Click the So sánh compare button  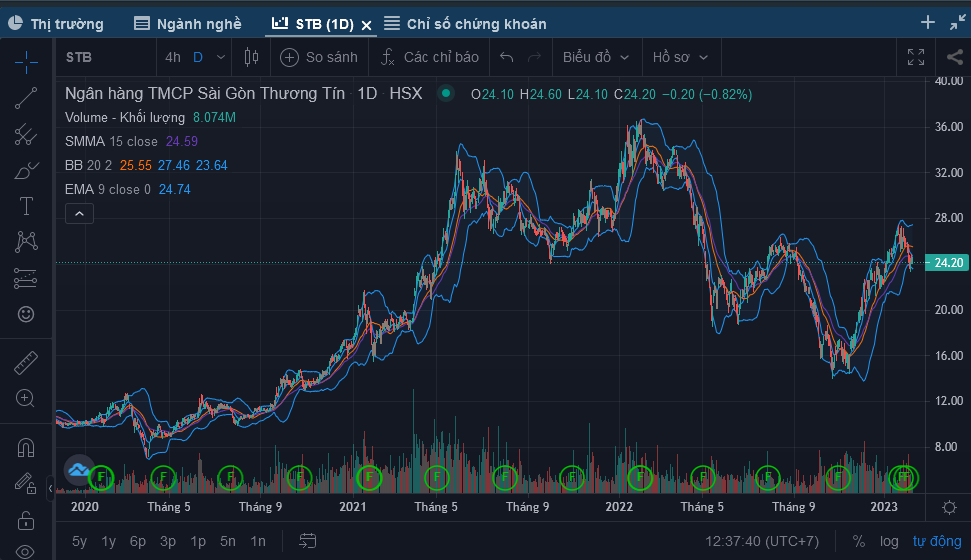coord(319,58)
